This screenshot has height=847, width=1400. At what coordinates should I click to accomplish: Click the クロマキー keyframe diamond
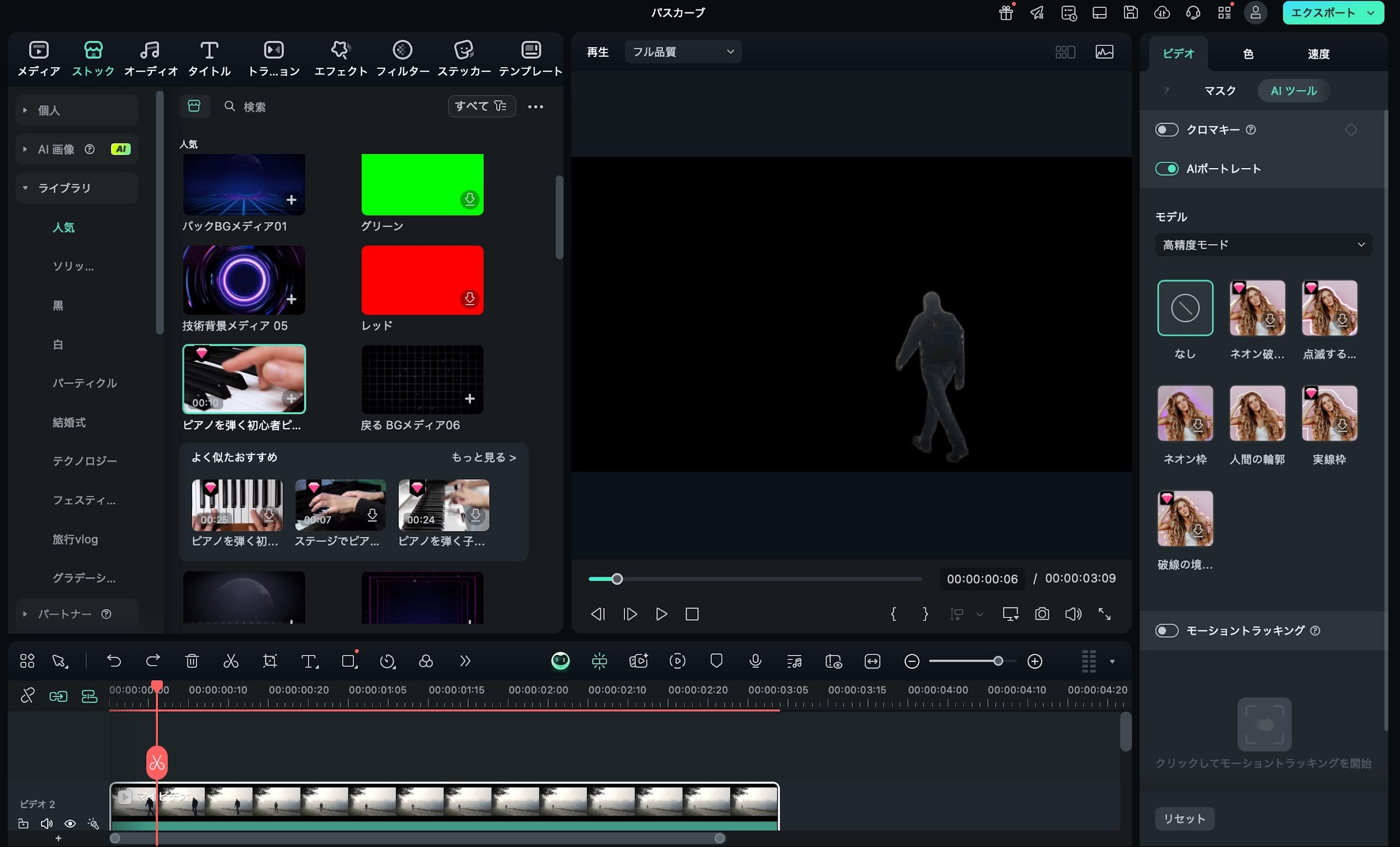point(1351,130)
